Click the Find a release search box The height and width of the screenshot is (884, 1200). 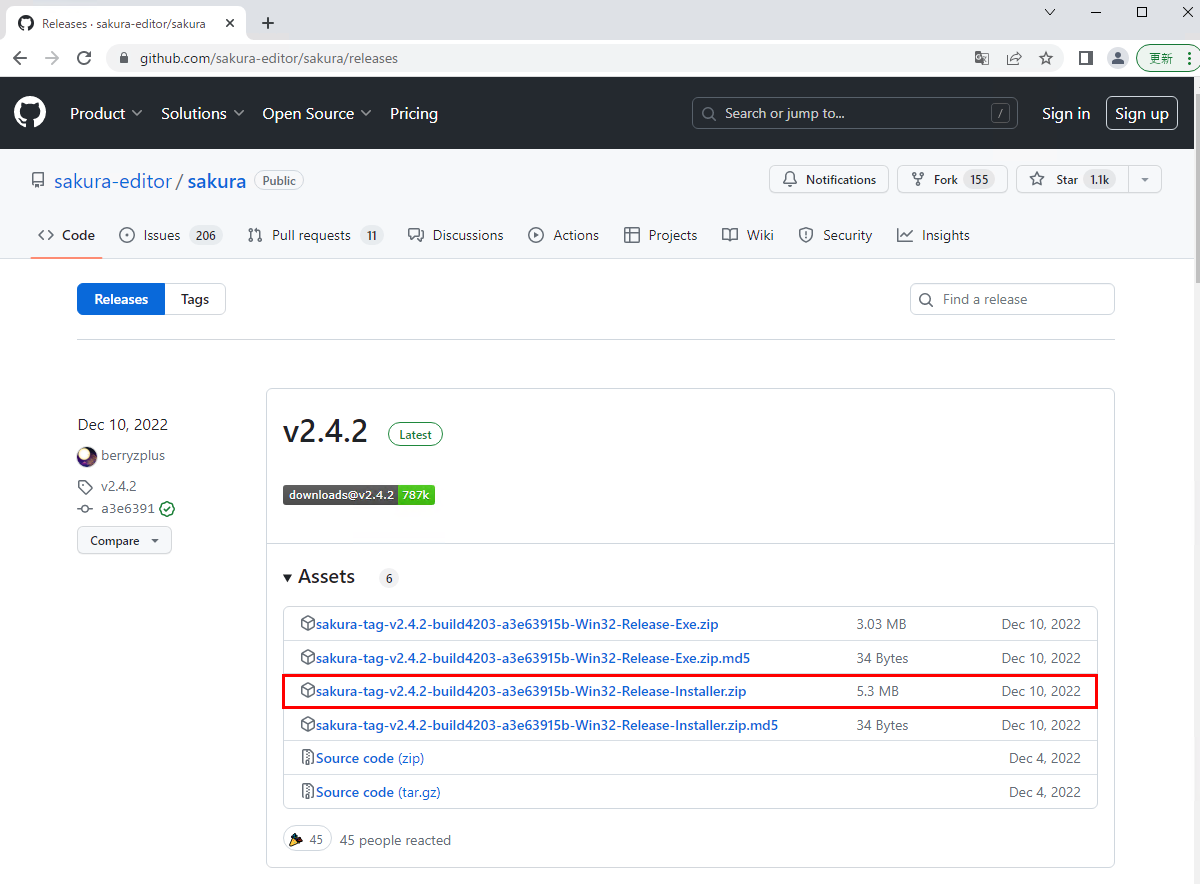[x=1012, y=299]
